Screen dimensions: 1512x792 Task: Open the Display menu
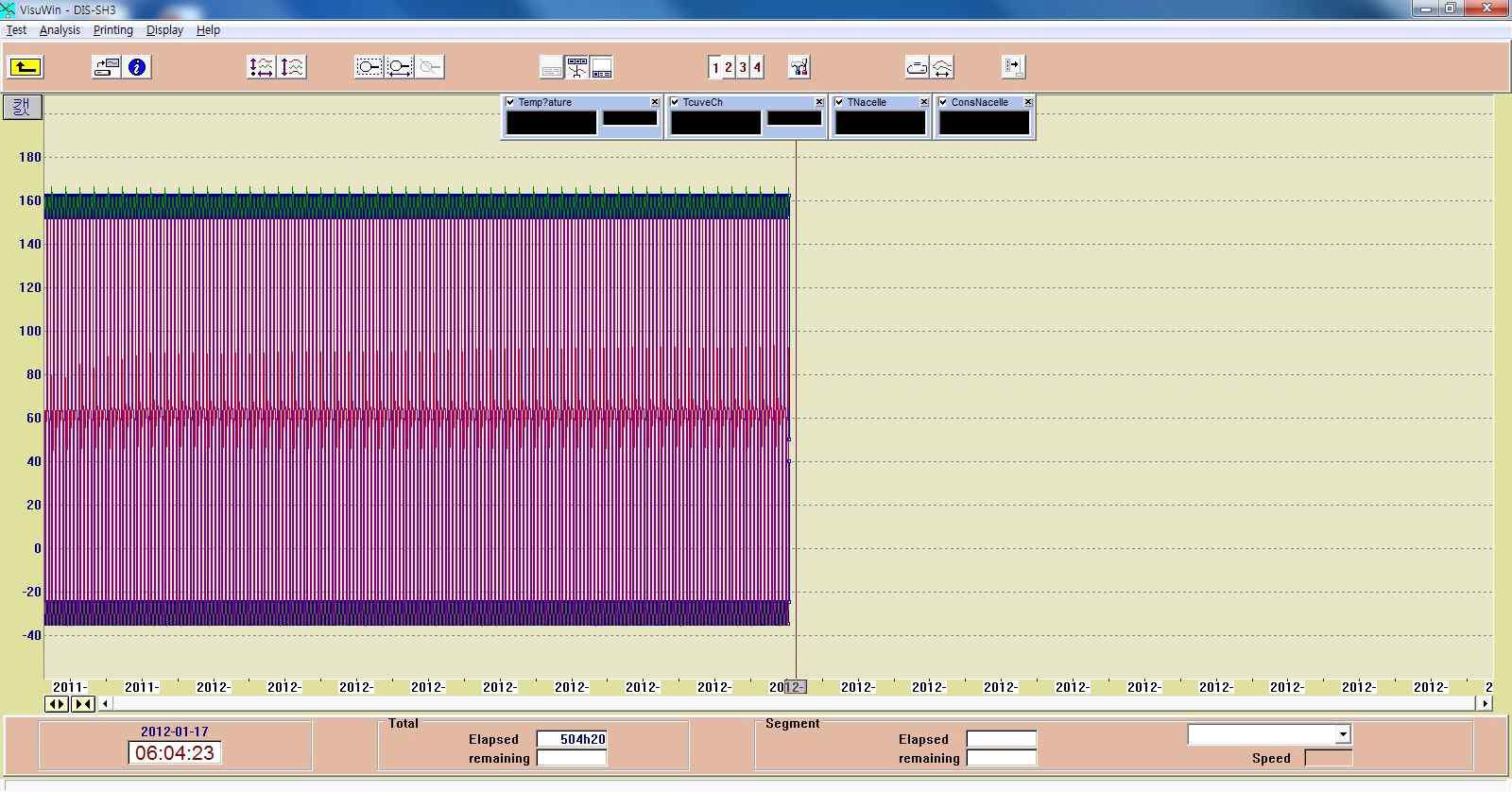pos(164,30)
